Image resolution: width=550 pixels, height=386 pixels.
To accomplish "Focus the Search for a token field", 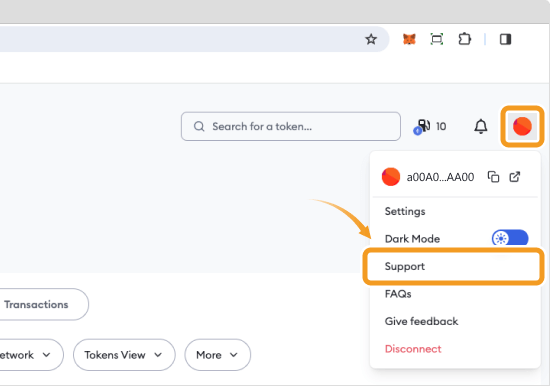I will pyautogui.click(x=291, y=126).
